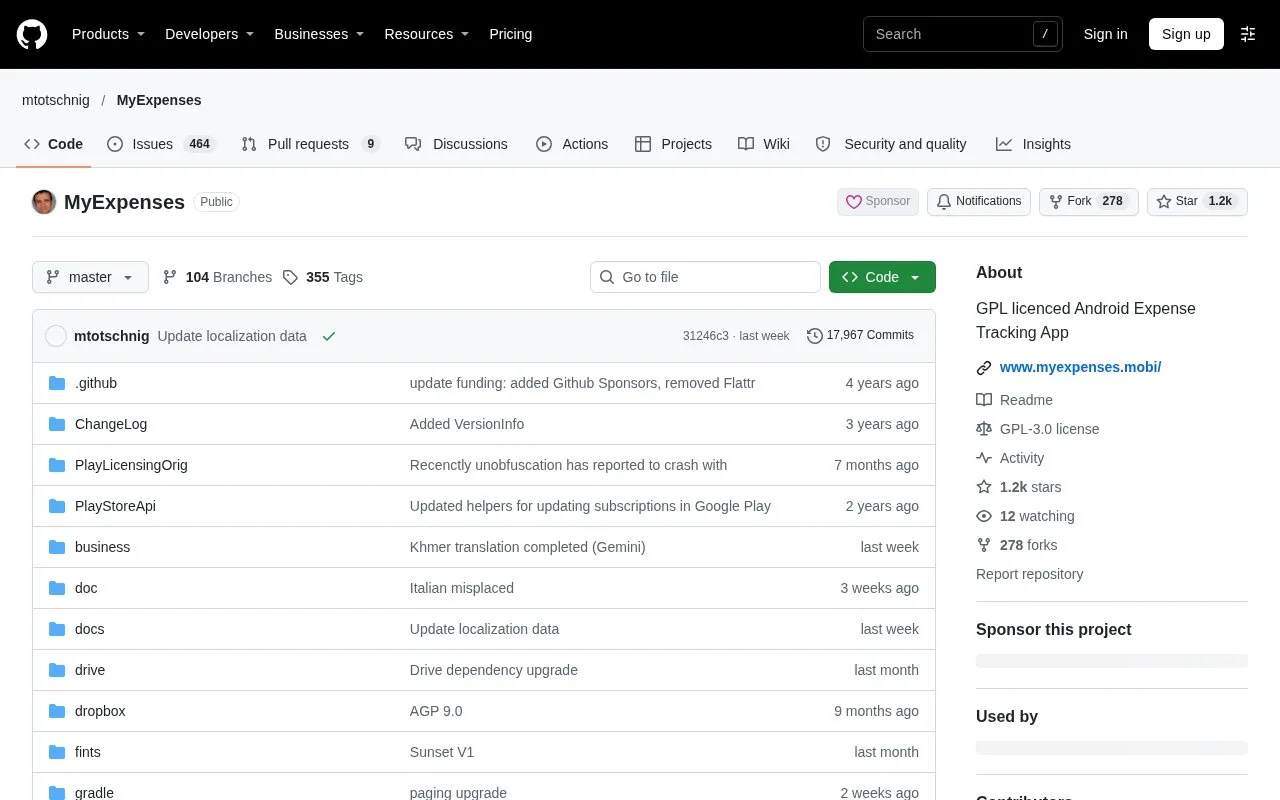Viewport: 1280px width, 800px height.
Task: Expand the Businesses menu
Action: pos(319,34)
